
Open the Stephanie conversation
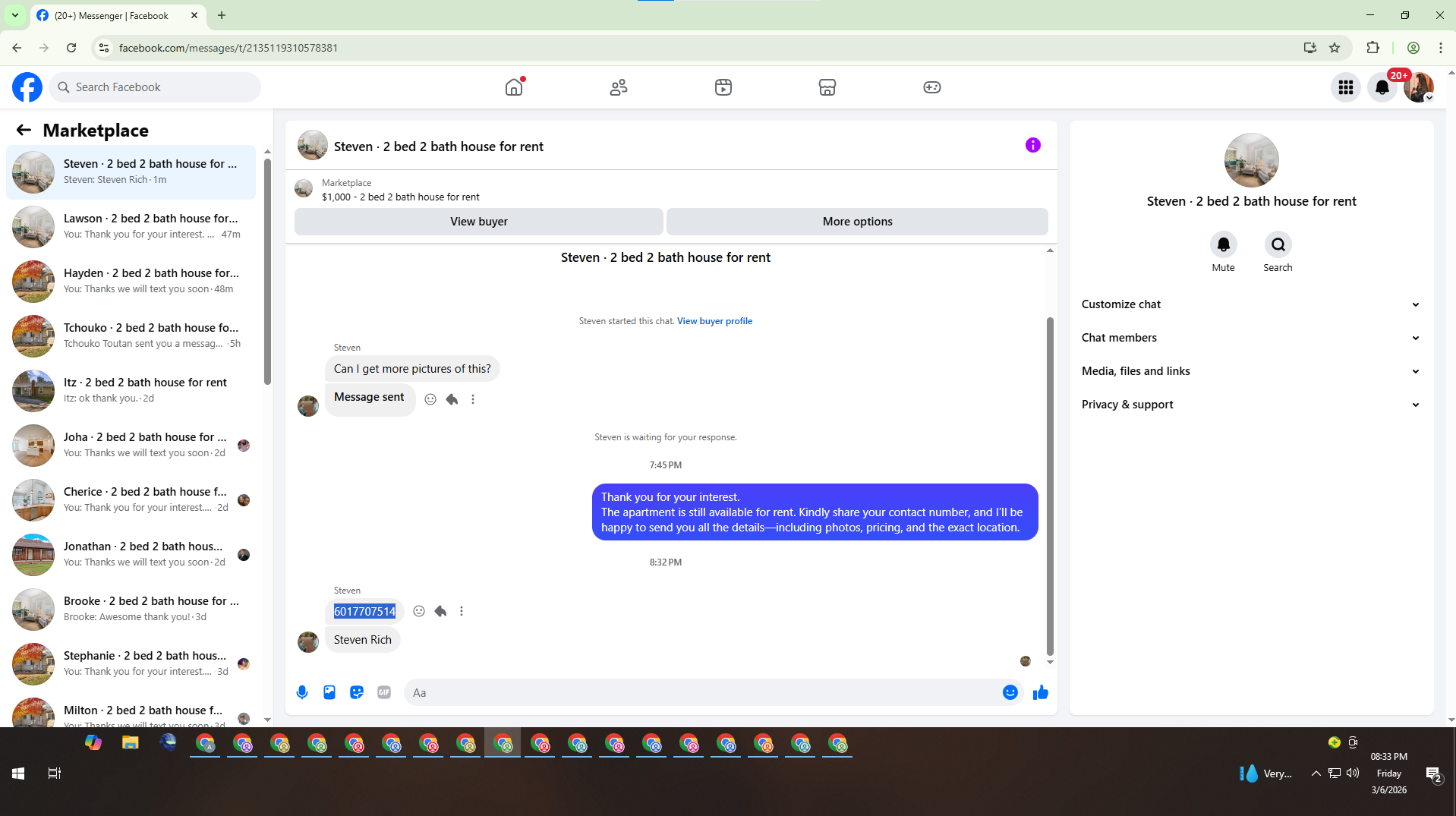click(131, 663)
